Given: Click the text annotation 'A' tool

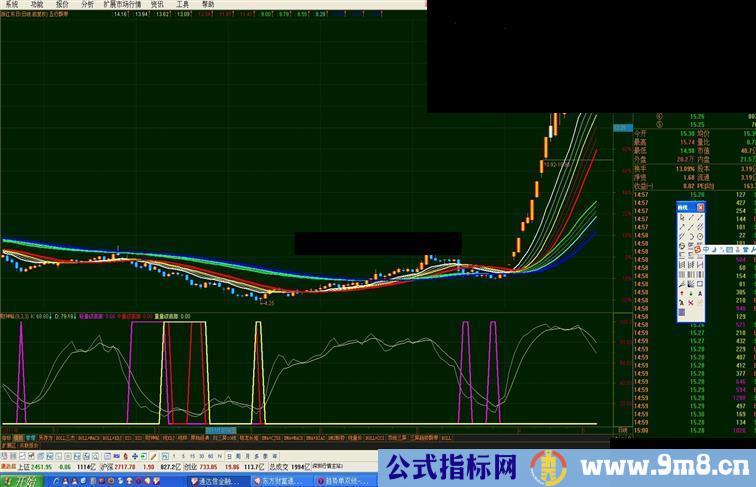Looking at the screenshot, I should click(700, 293).
